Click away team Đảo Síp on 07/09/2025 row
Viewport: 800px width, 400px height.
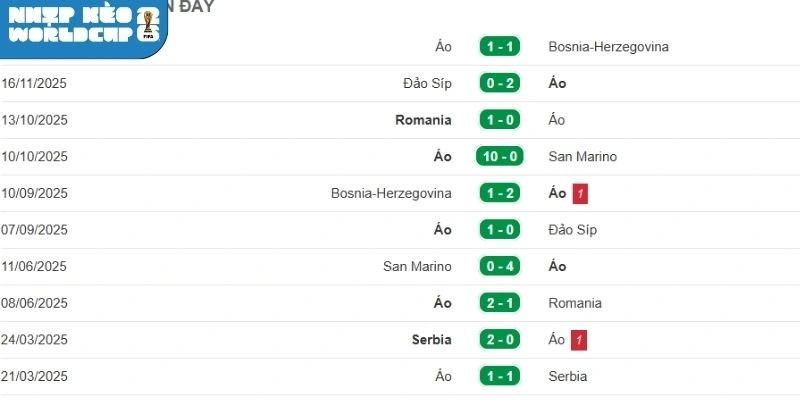[x=572, y=230]
